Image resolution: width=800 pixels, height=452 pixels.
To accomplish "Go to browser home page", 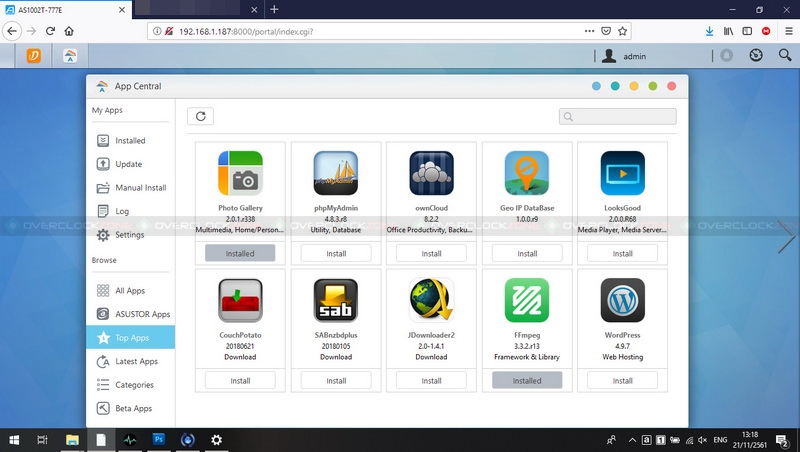I will coord(69,31).
